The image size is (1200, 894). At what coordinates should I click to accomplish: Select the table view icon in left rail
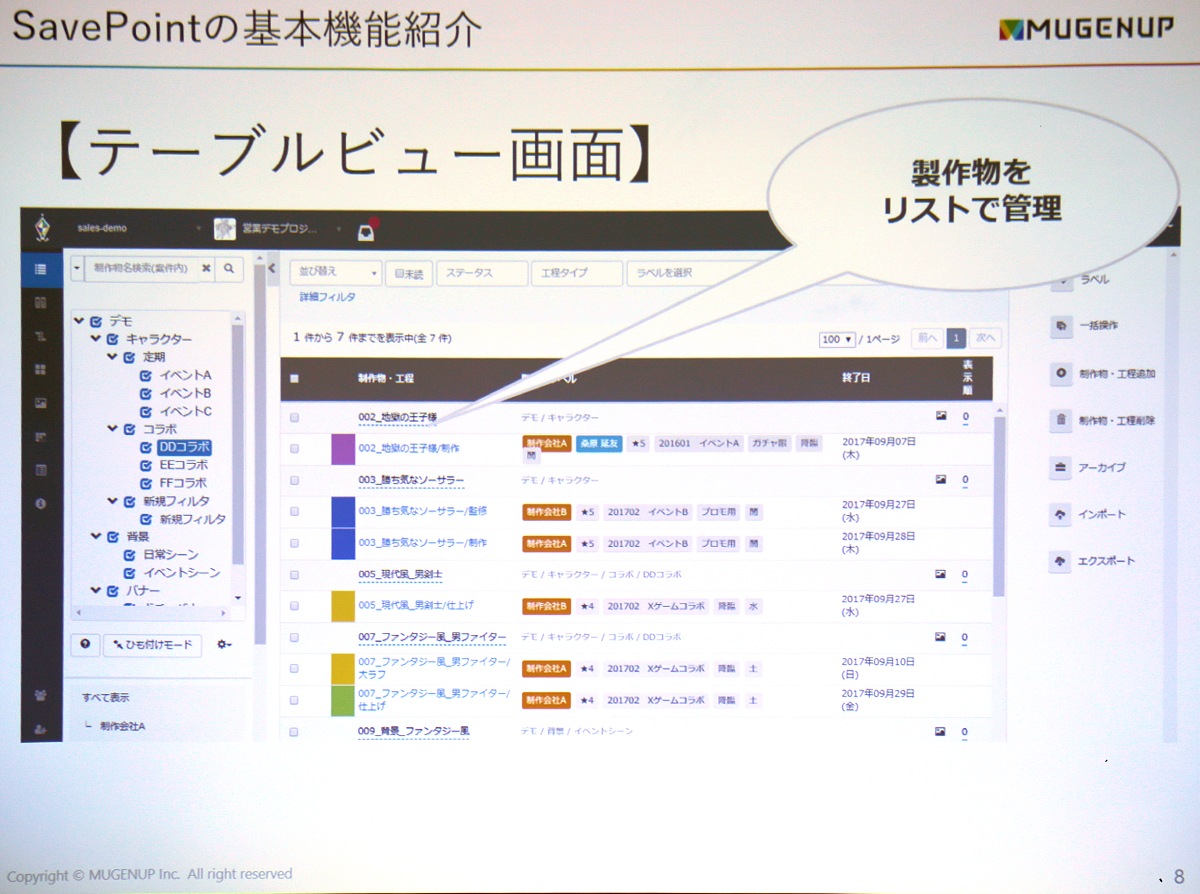(40, 269)
